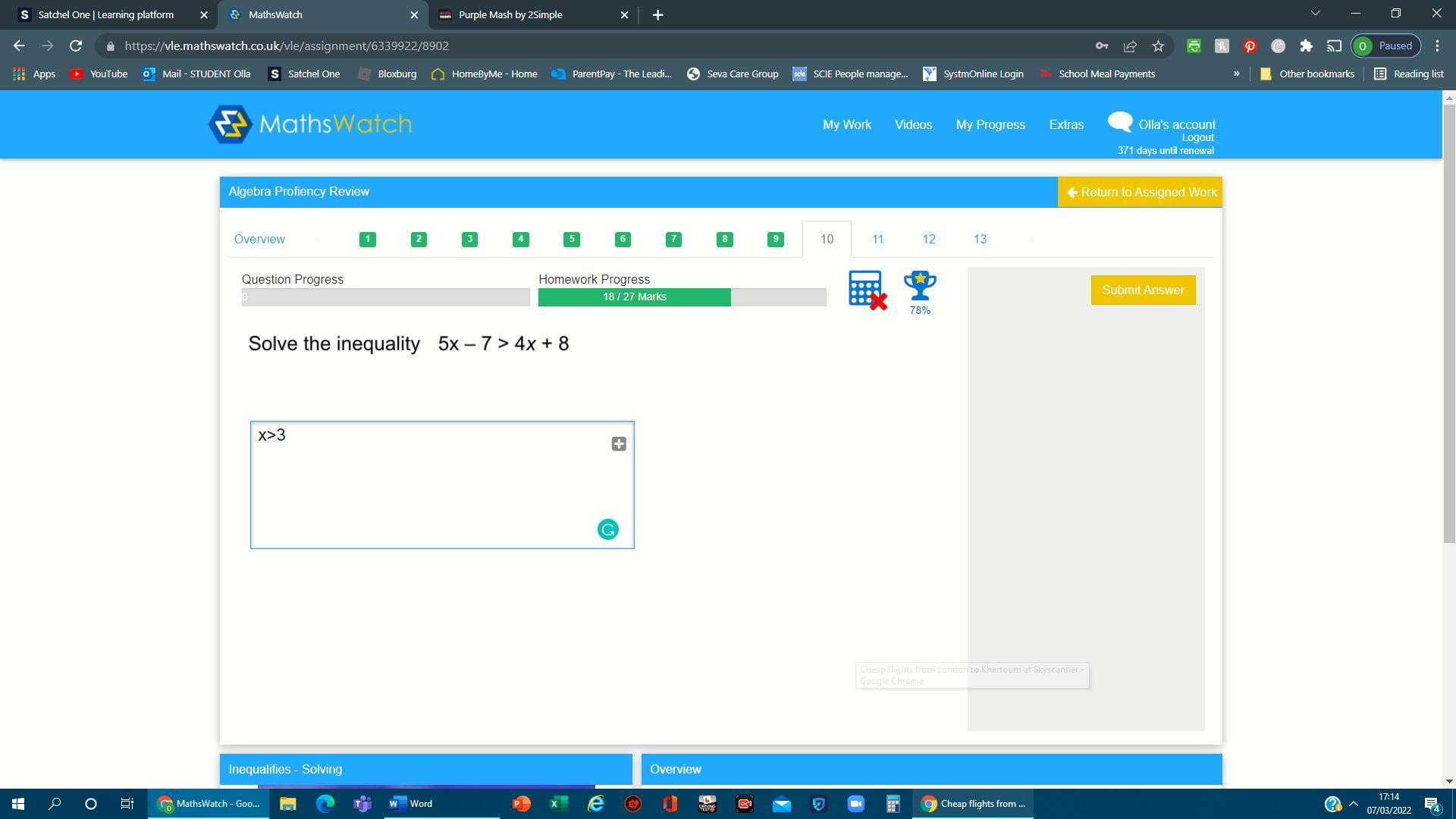This screenshot has width=1456, height=819.
Task: Expand the system tray hidden icons
Action: (x=1353, y=804)
